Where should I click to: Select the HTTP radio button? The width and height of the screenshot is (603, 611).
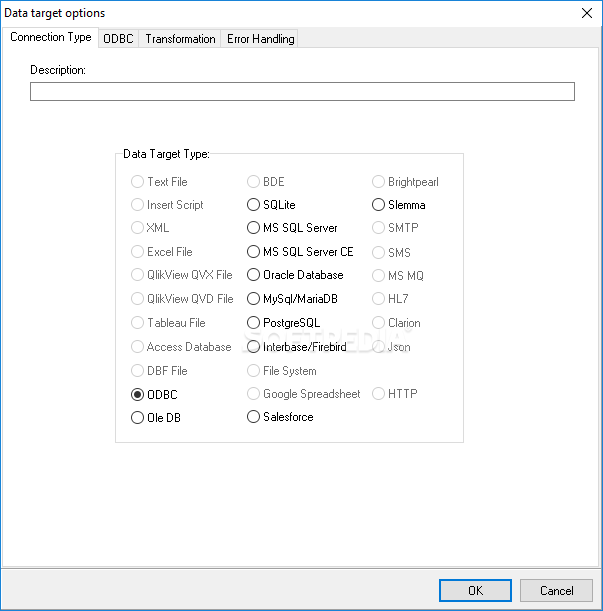[x=378, y=394]
